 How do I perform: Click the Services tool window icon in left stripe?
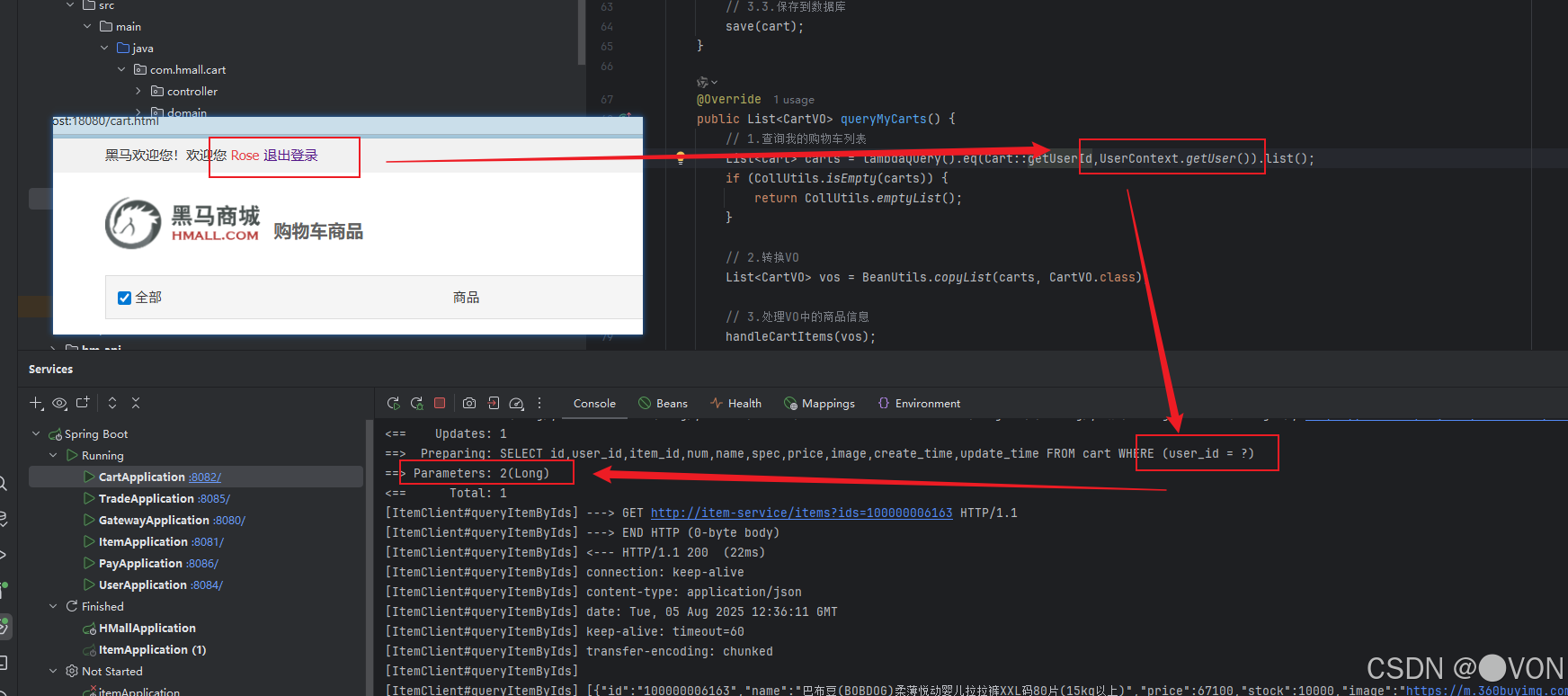tap(4, 626)
